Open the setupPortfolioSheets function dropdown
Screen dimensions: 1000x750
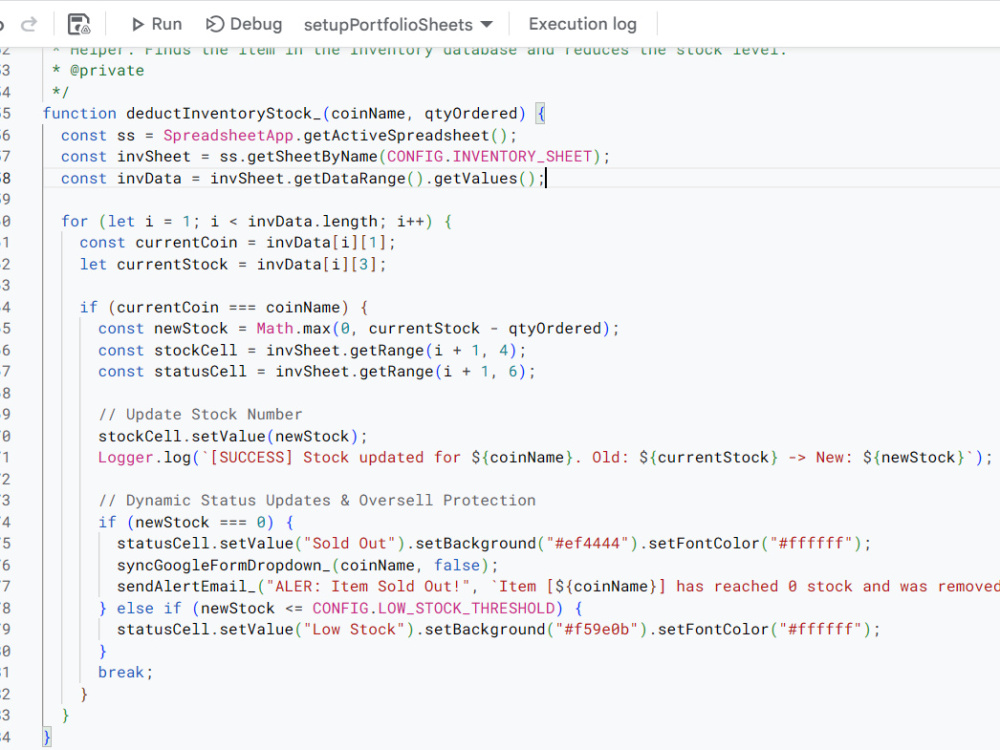[x=398, y=24]
